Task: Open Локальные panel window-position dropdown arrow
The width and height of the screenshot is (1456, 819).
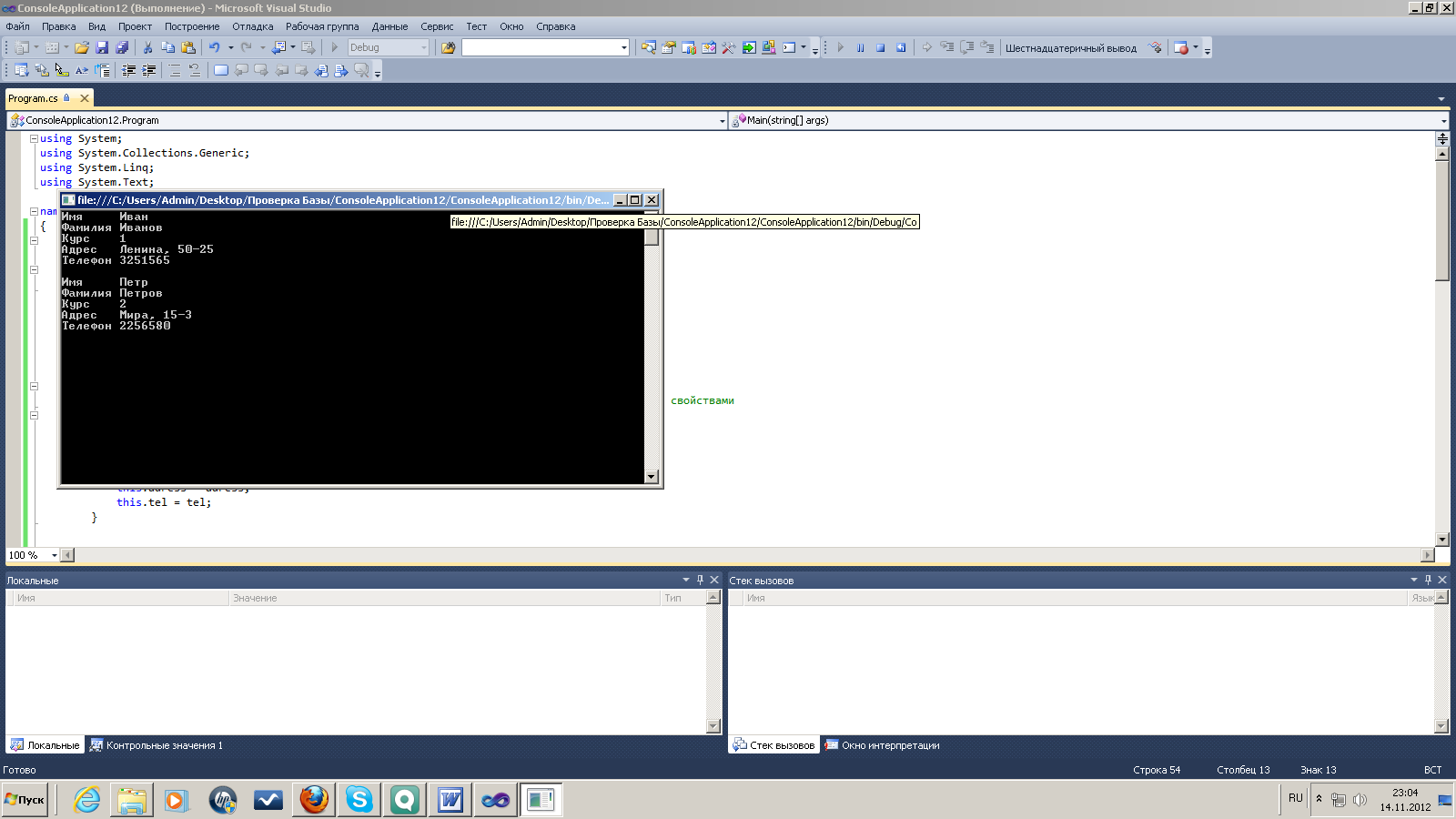Action: pyautogui.click(x=686, y=580)
